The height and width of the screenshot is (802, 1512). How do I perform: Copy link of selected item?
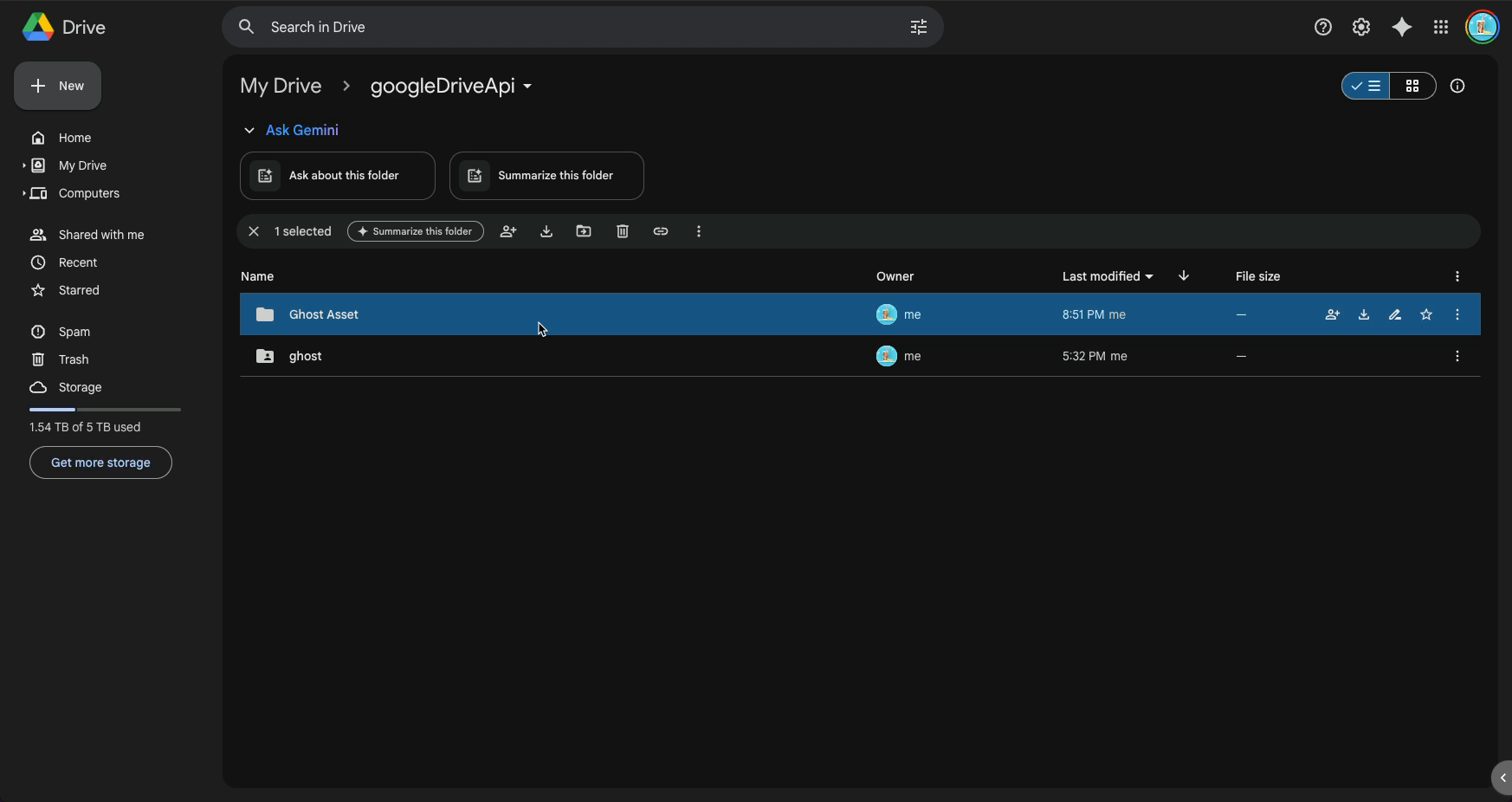[661, 231]
